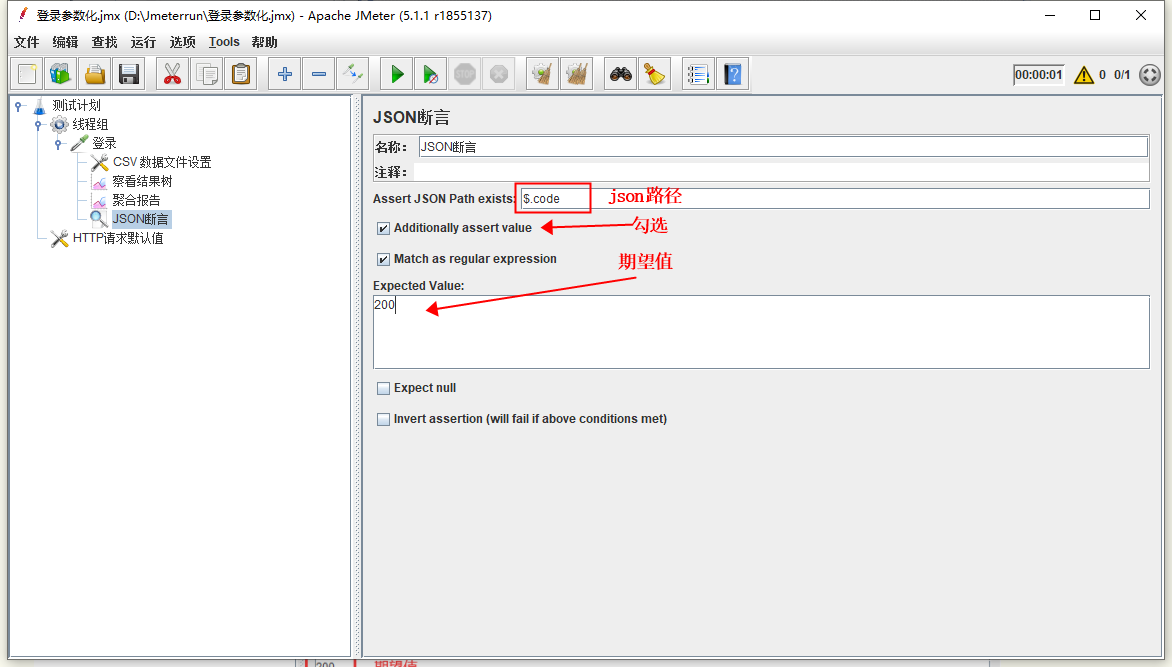Click the New test plan toolbar icon
This screenshot has height=667, width=1172.
pyautogui.click(x=28, y=74)
